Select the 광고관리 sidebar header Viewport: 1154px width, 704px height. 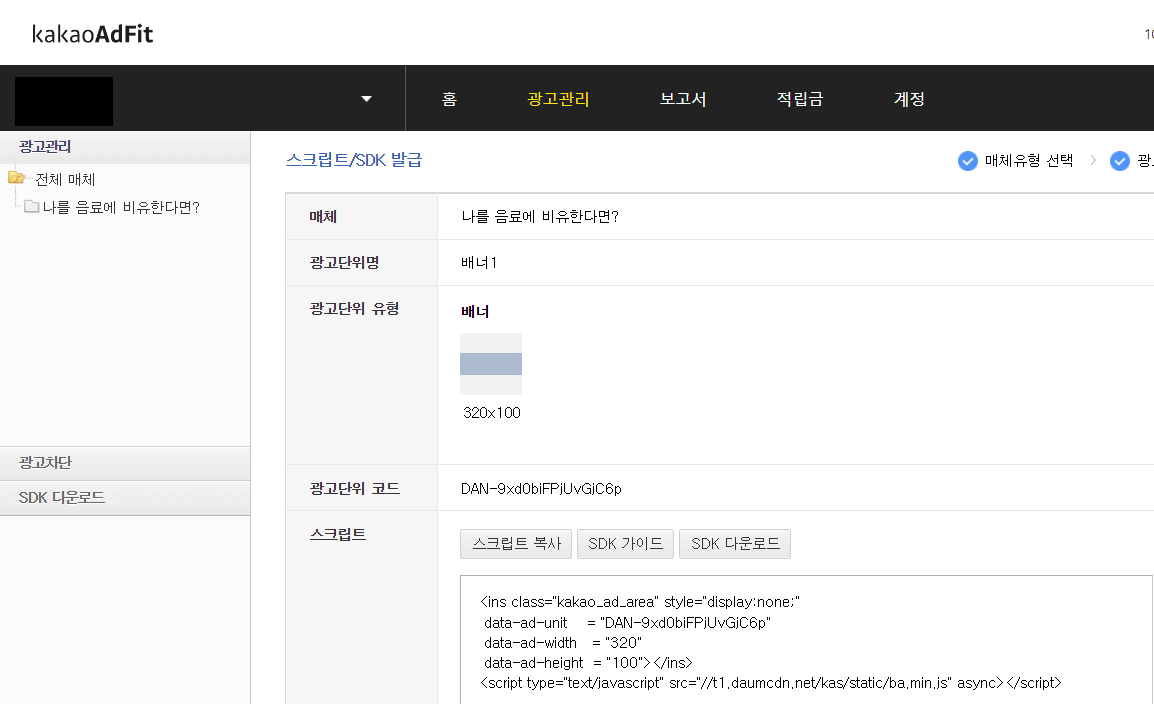(x=125, y=147)
